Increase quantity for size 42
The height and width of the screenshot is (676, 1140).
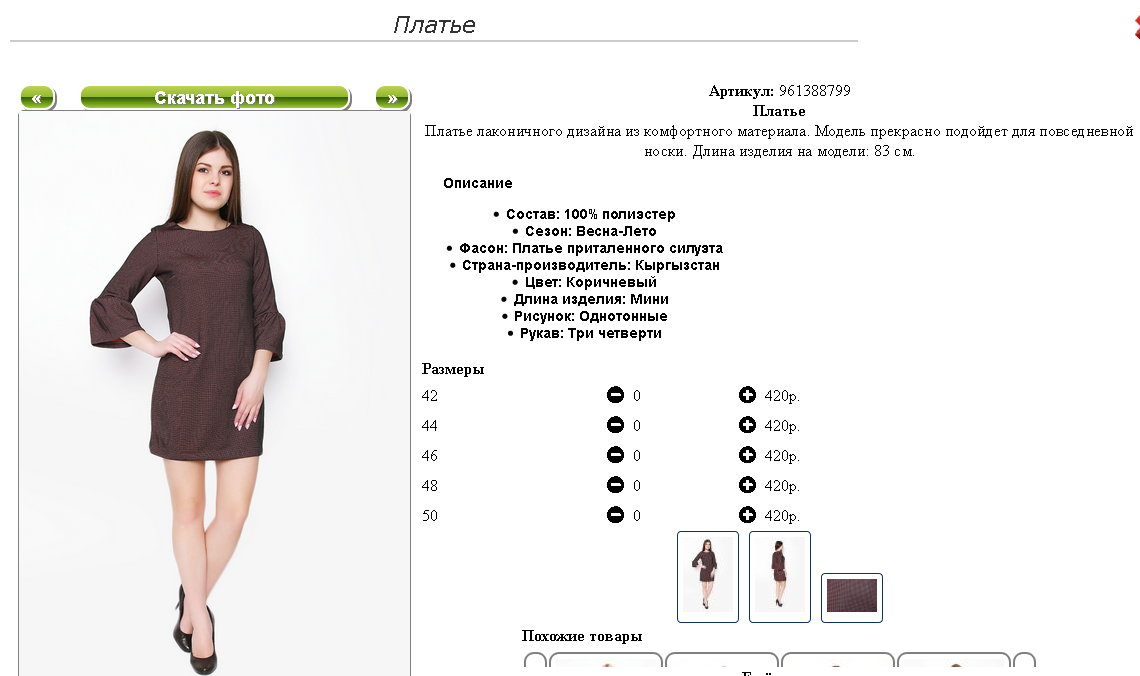(747, 395)
